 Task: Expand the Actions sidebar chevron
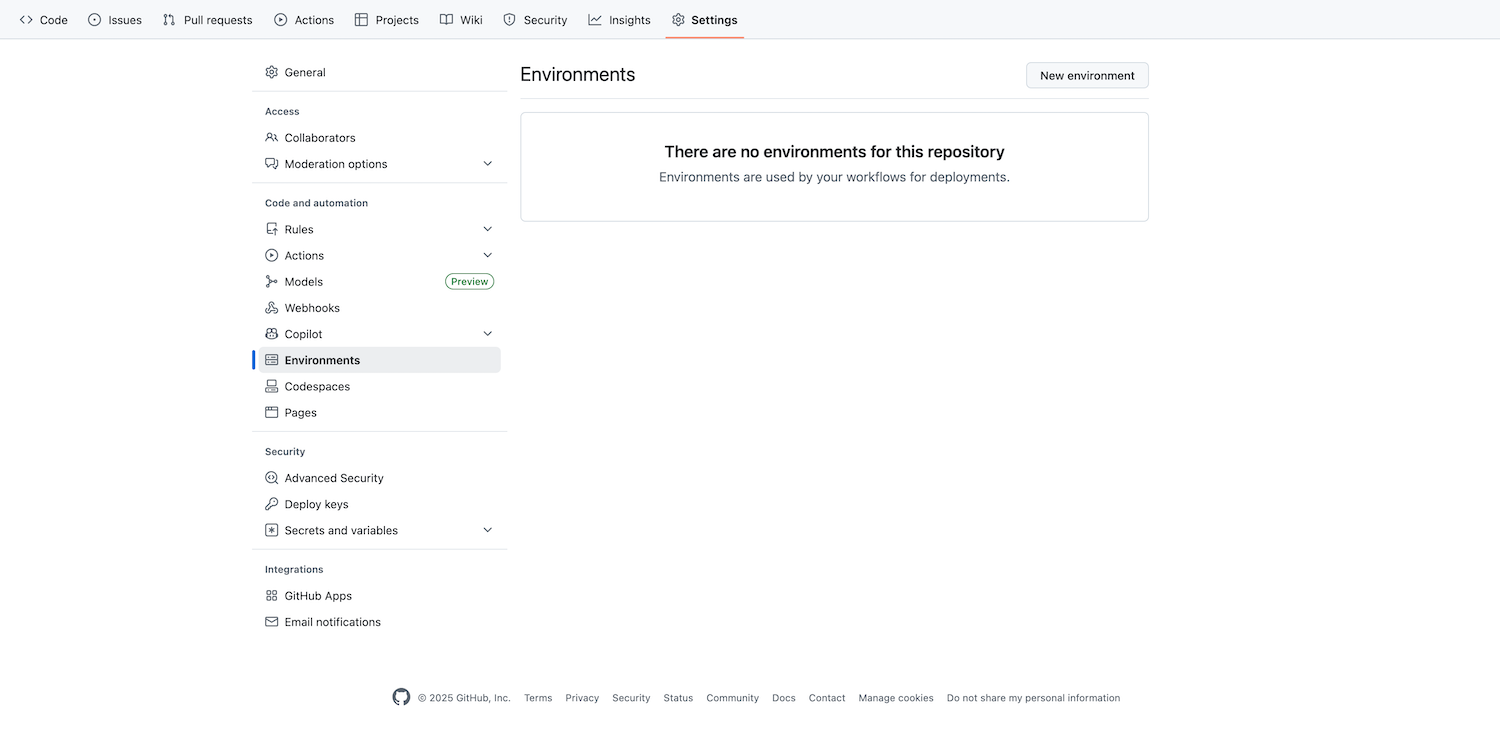[488, 255]
